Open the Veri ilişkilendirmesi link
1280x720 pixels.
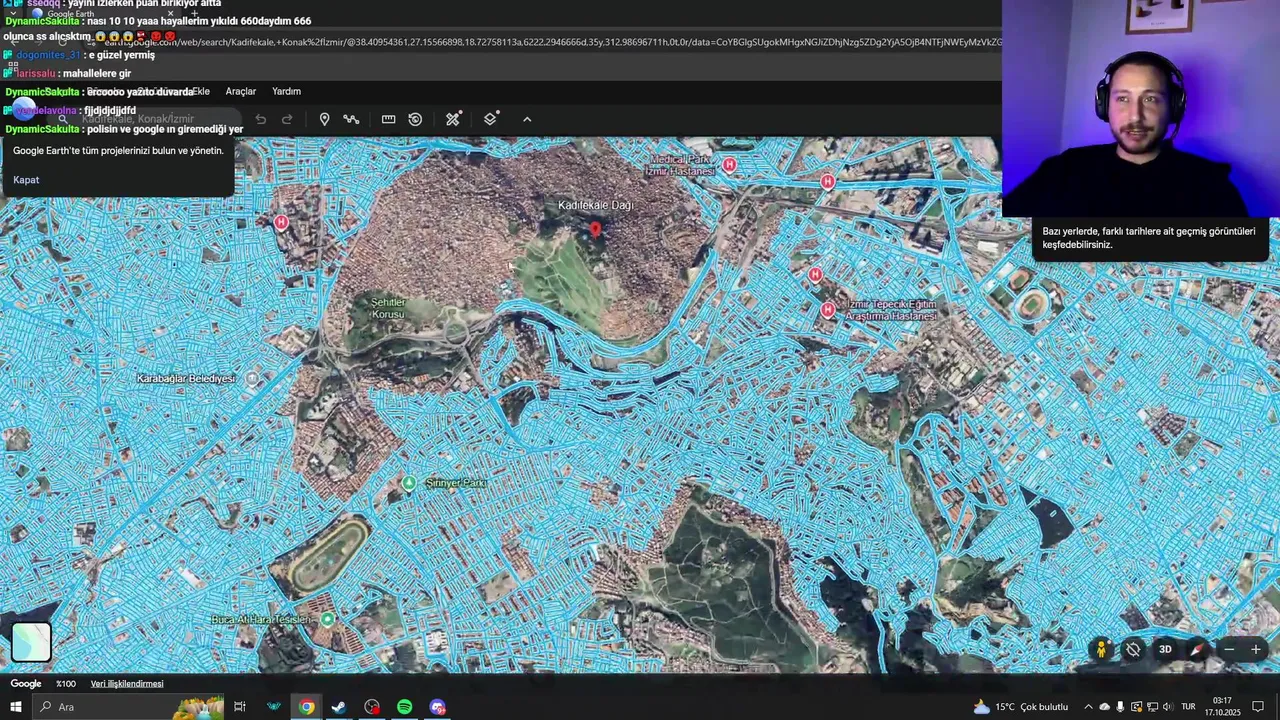tap(127, 684)
